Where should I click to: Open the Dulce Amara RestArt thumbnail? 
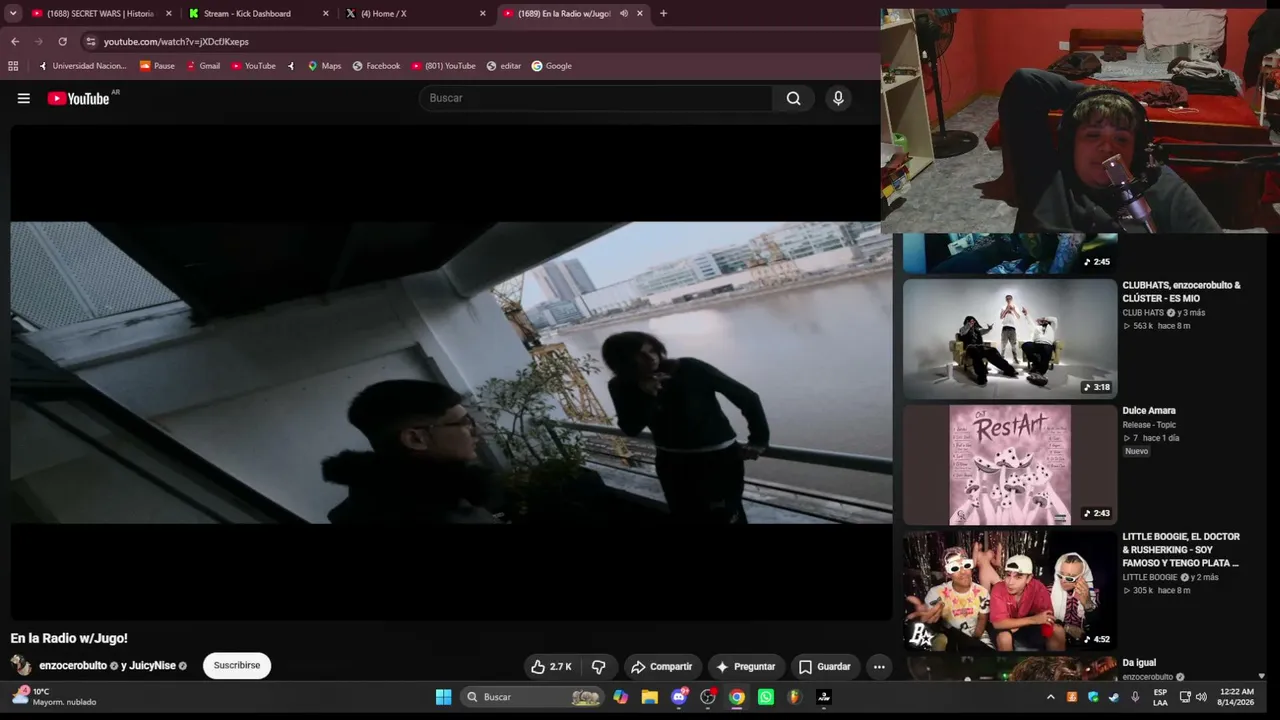click(1010, 465)
